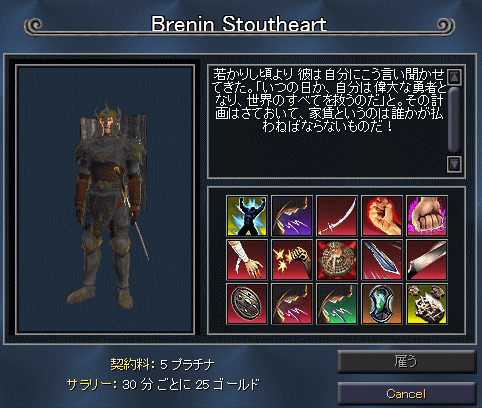Image resolution: width=482 pixels, height=408 pixels.
Task: Click the 雇う hire button
Action: 407,361
